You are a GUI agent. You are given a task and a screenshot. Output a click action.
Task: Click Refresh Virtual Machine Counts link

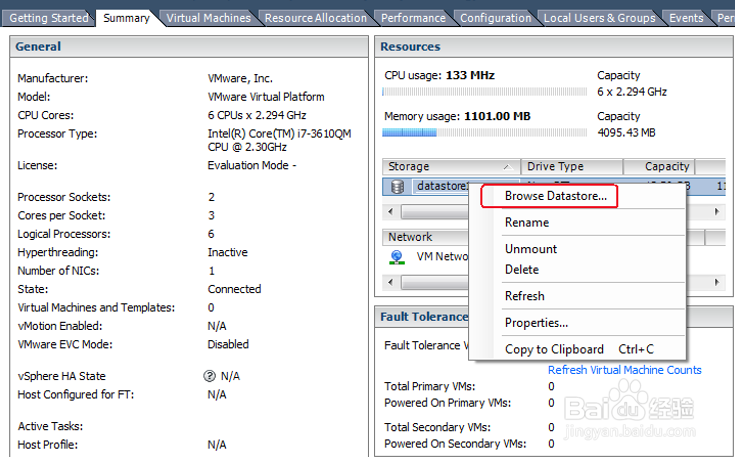pos(624,370)
